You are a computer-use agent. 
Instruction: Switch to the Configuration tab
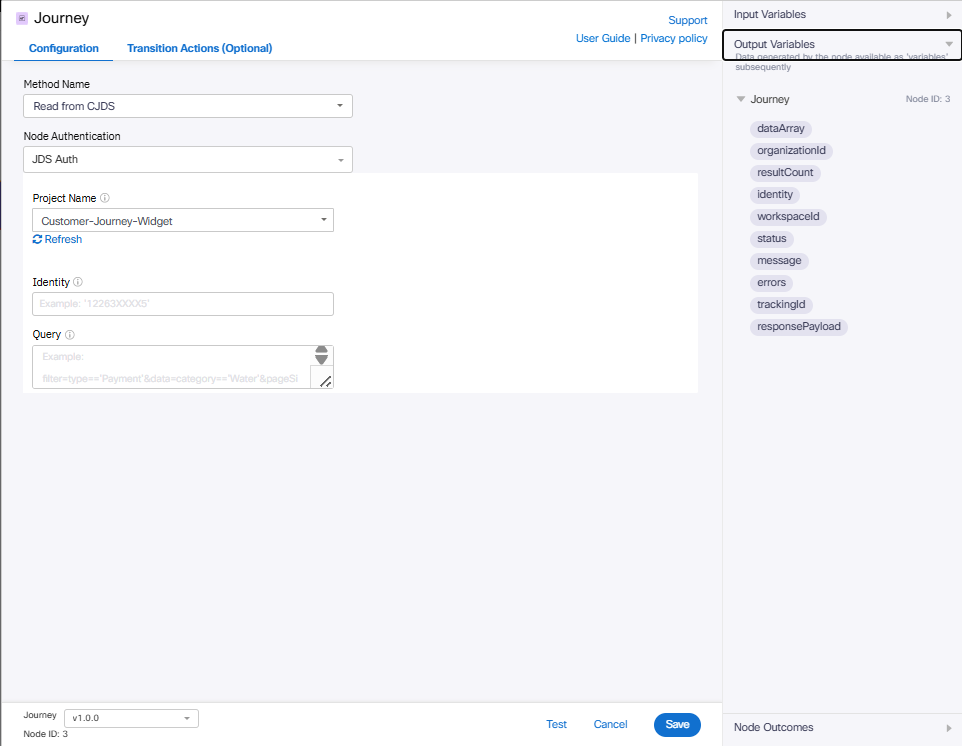tap(64, 48)
